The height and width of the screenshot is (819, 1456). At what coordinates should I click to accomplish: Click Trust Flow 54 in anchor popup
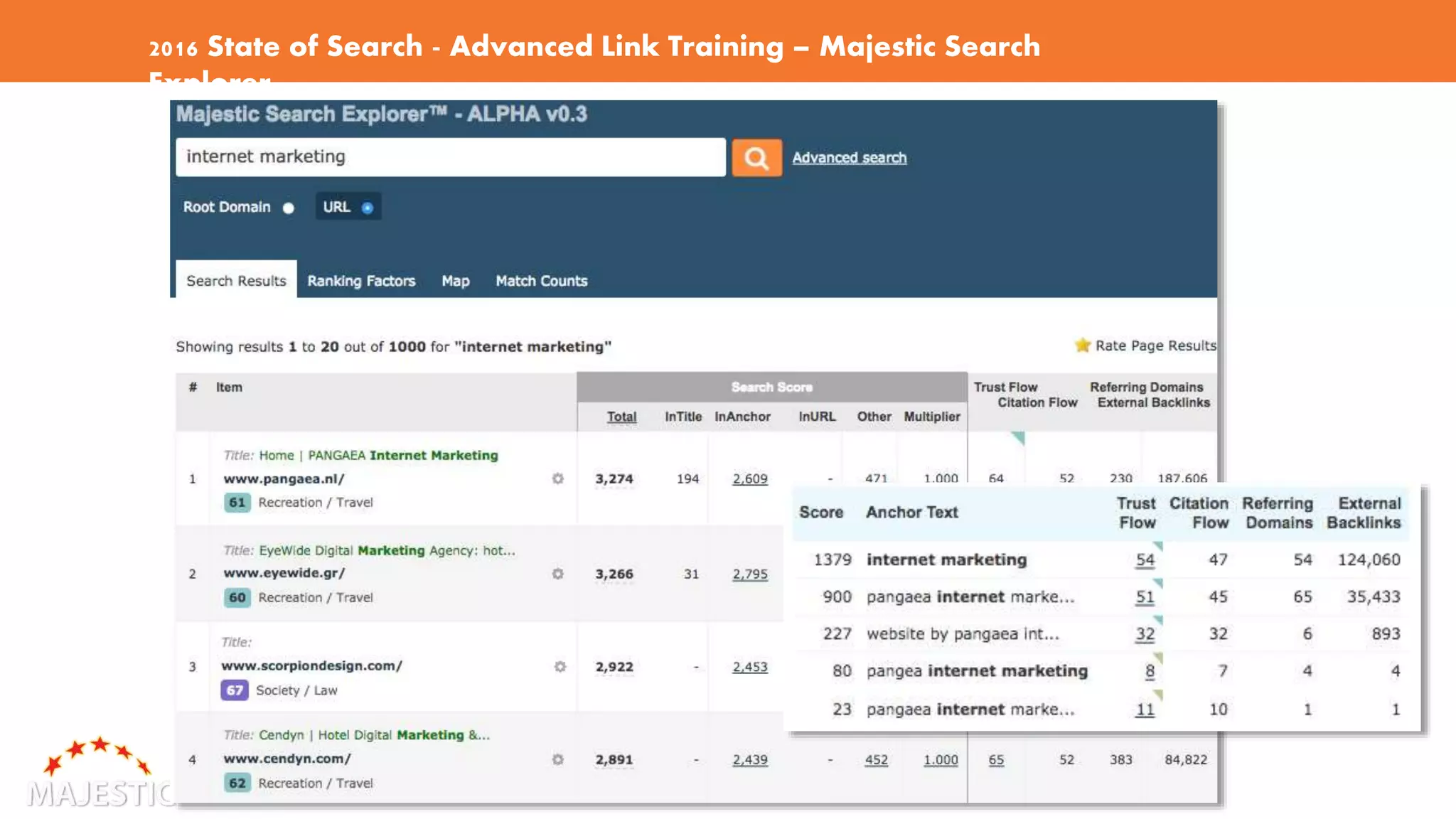1145,560
